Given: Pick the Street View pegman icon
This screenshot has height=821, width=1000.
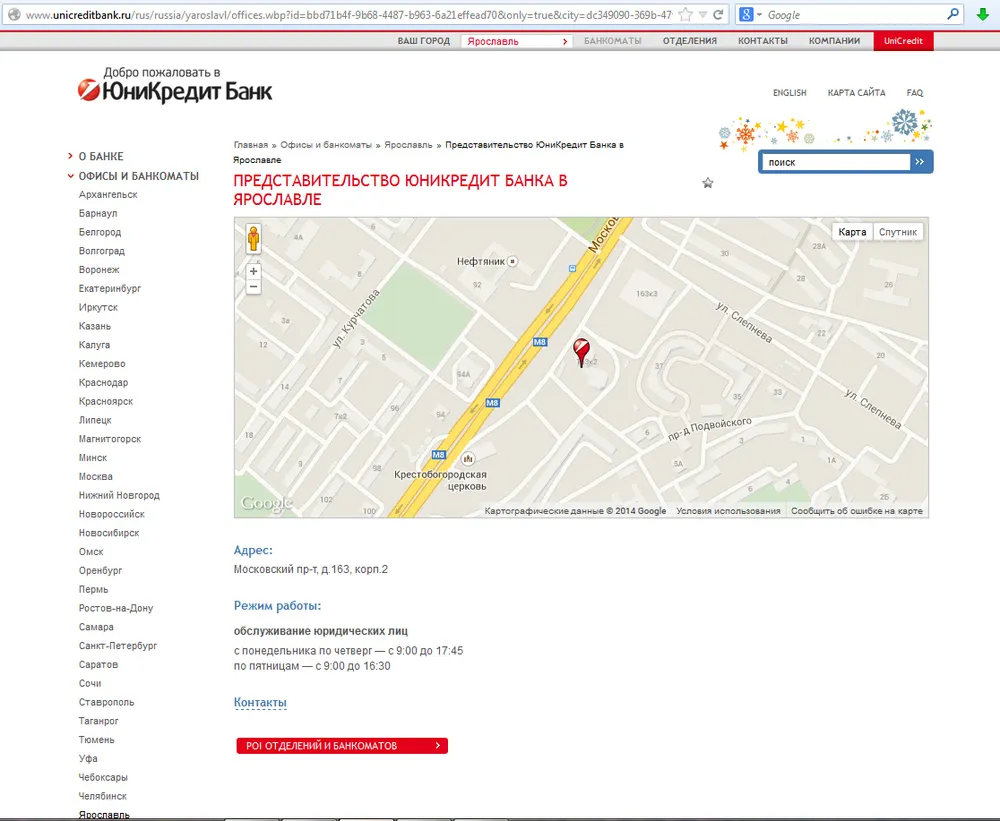Looking at the screenshot, I should (x=253, y=239).
